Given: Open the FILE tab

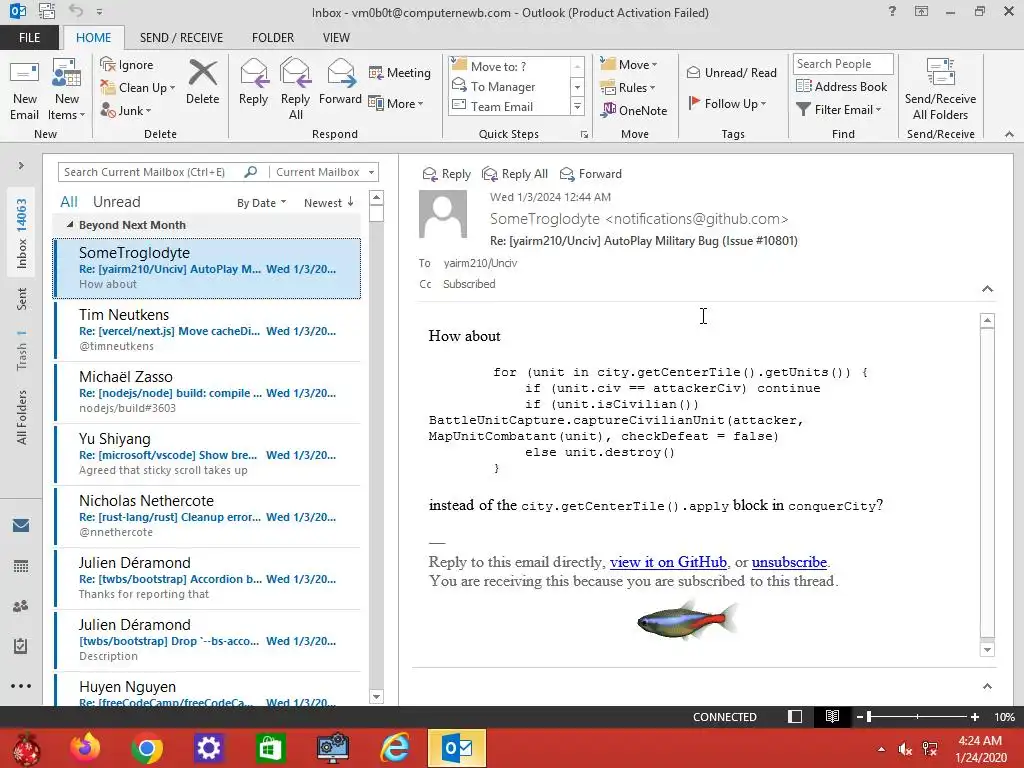Looking at the screenshot, I should pos(29,38).
